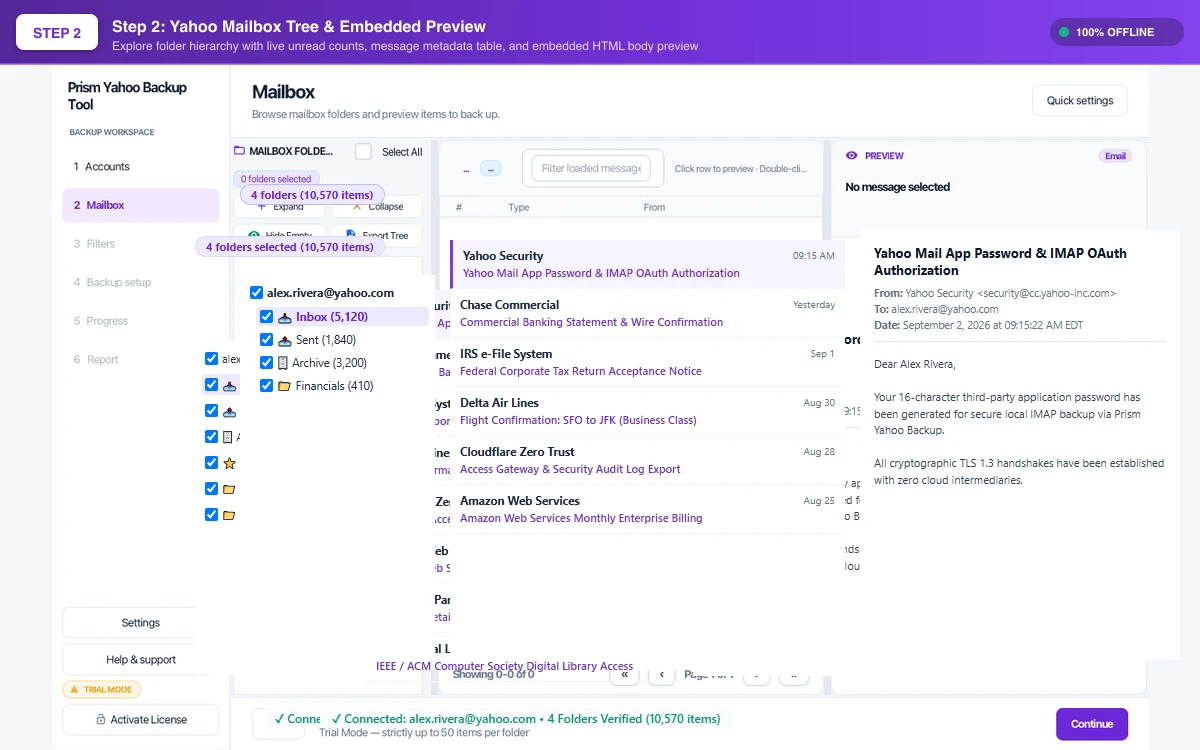The width and height of the screenshot is (1200, 750).
Task: Open the Accounts step in sidebar
Action: (141, 167)
